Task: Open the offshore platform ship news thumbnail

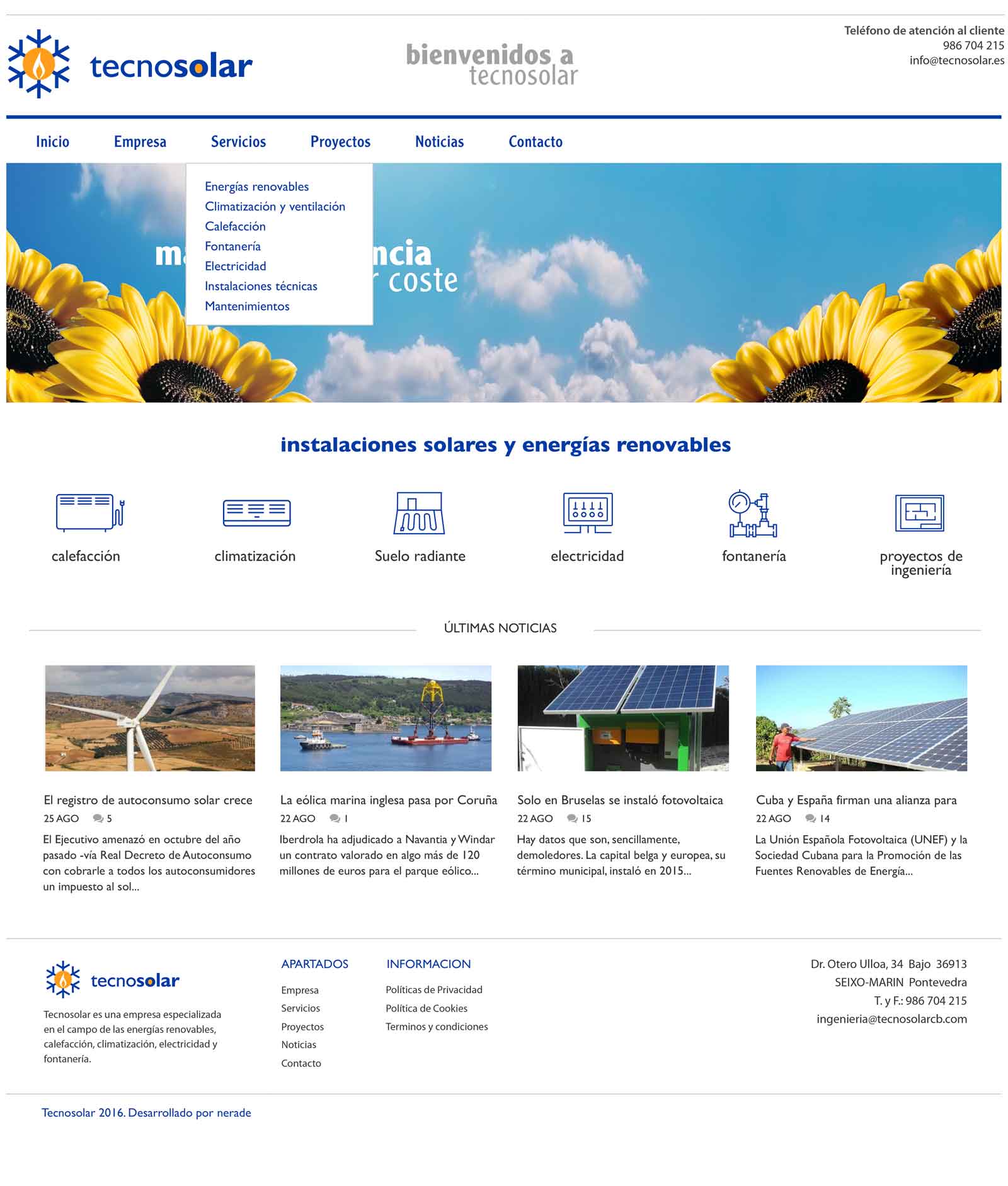Action: point(386,718)
